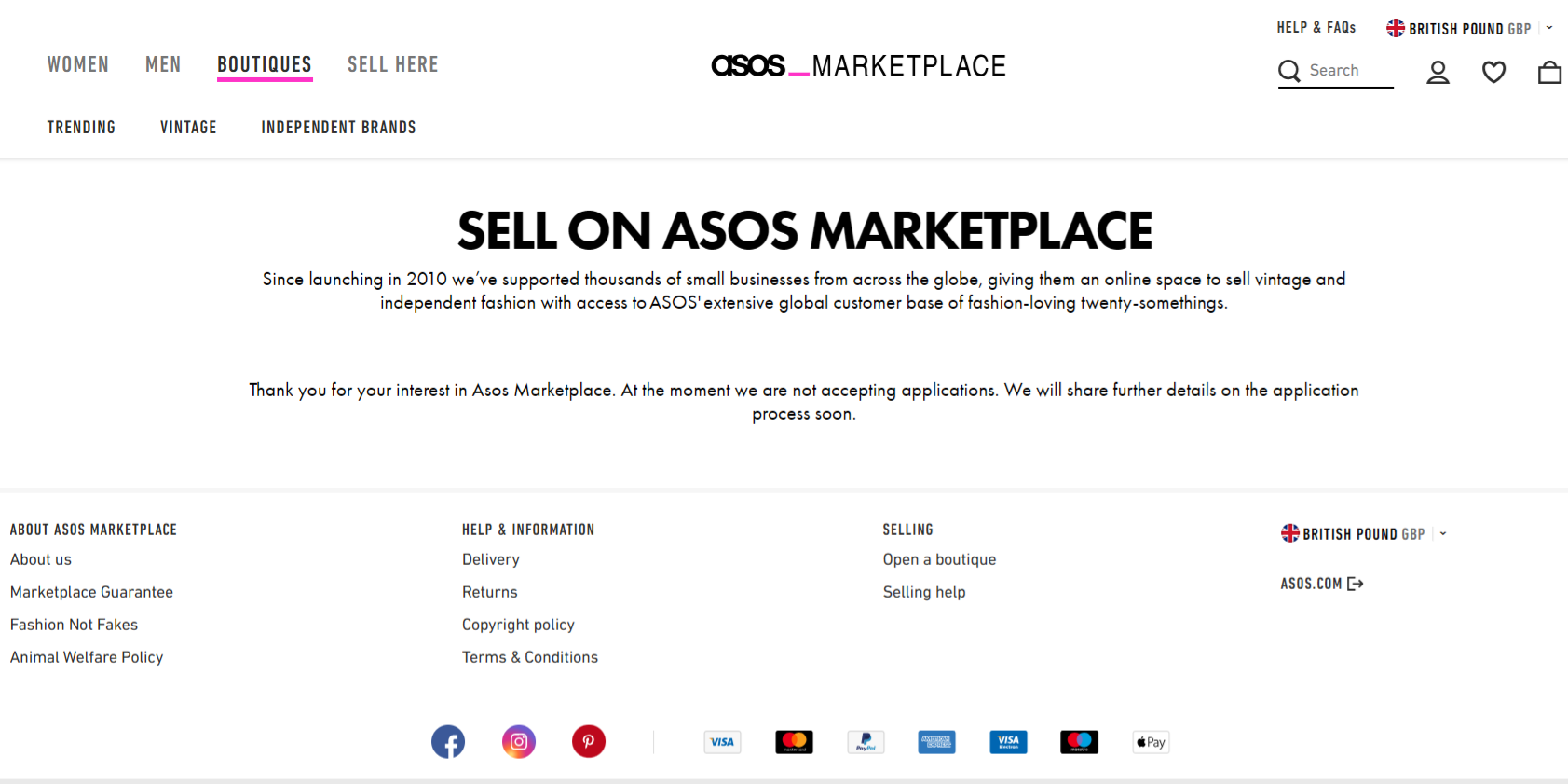Click the Visa payment icon
The width and height of the screenshot is (1568, 784).
[722, 742]
